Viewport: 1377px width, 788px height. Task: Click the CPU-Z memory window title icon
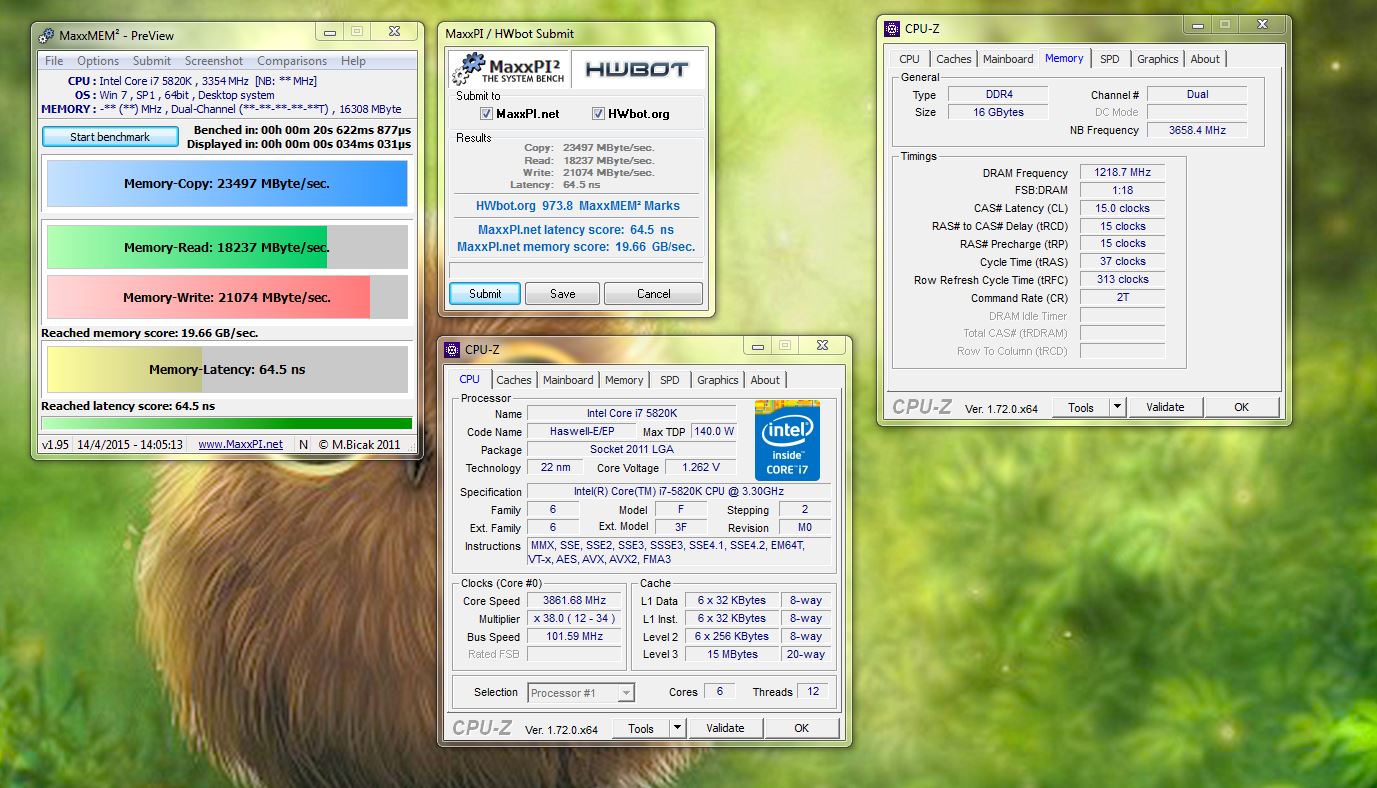(892, 28)
